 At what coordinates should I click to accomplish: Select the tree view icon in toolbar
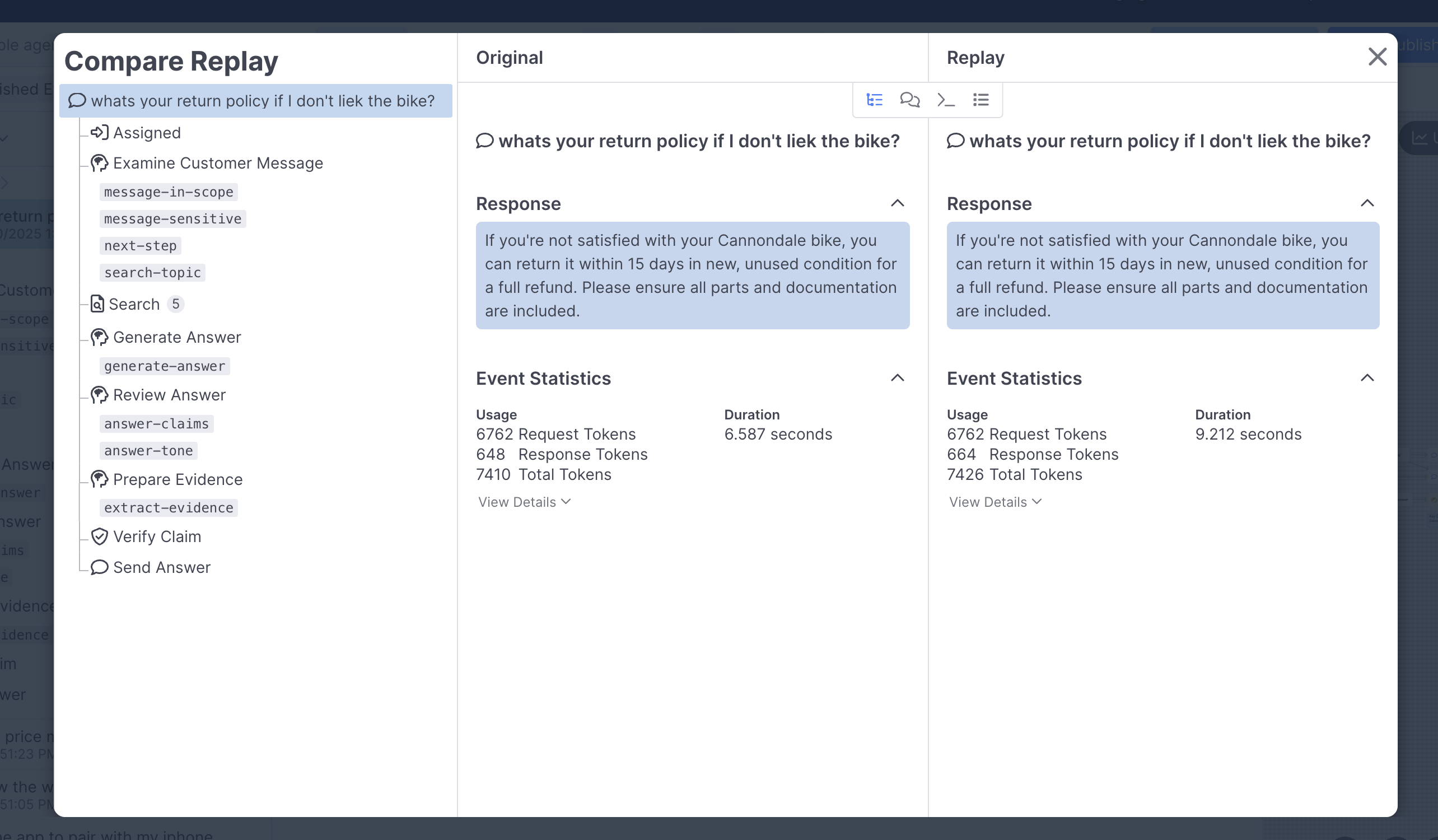click(x=874, y=100)
